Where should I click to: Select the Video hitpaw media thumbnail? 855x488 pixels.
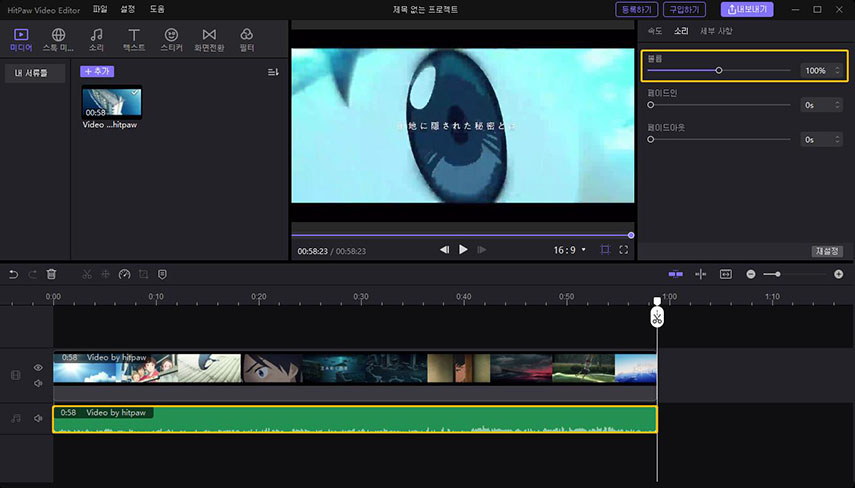coord(112,102)
